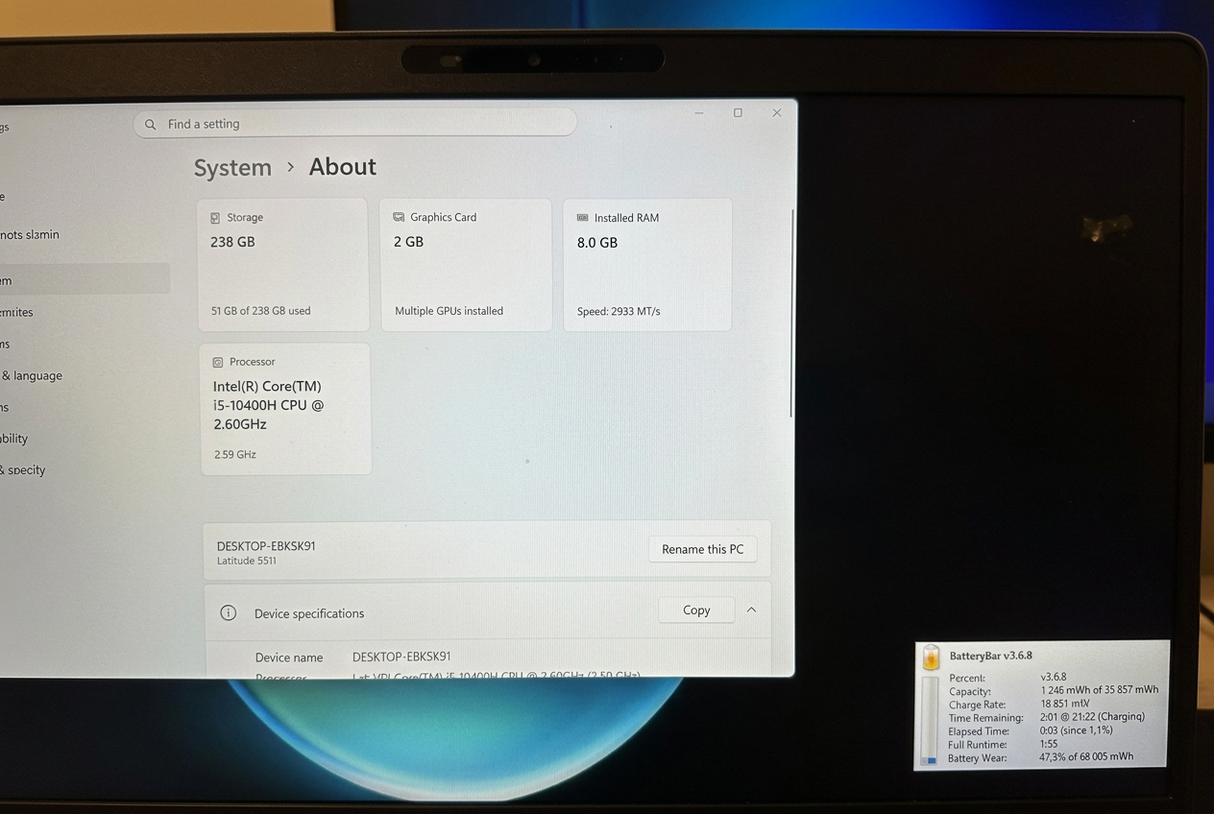The width and height of the screenshot is (1214, 814).
Task: Click the Processor chip icon
Action: point(218,362)
